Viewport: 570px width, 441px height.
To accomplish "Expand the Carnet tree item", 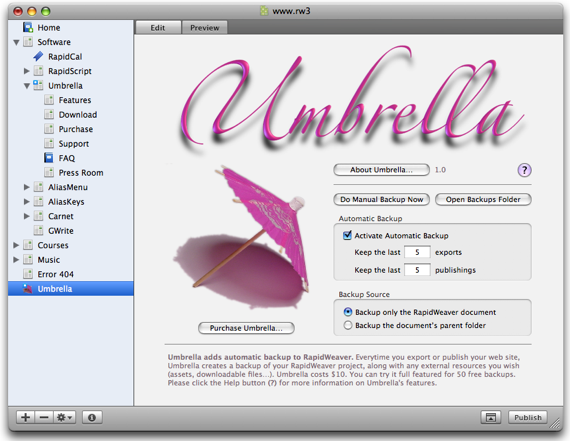I will [x=27, y=216].
